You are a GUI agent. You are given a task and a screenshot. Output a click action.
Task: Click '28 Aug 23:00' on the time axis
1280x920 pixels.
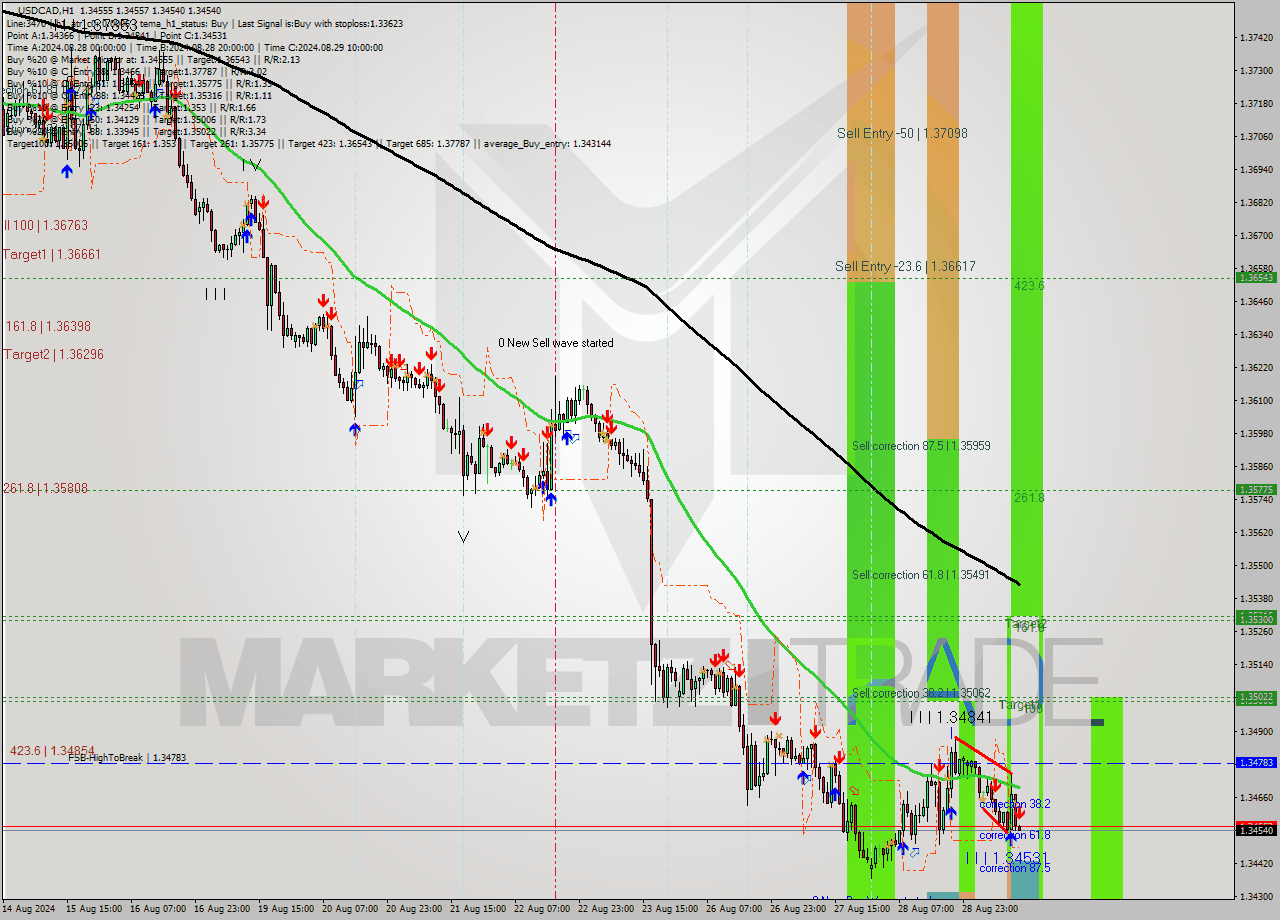(x=990, y=909)
